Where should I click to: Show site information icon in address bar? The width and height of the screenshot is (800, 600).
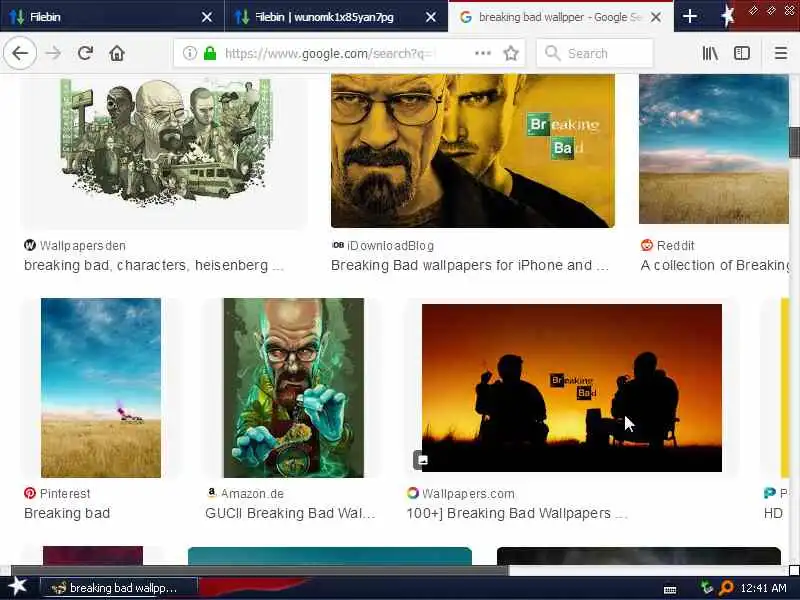[x=189, y=53]
